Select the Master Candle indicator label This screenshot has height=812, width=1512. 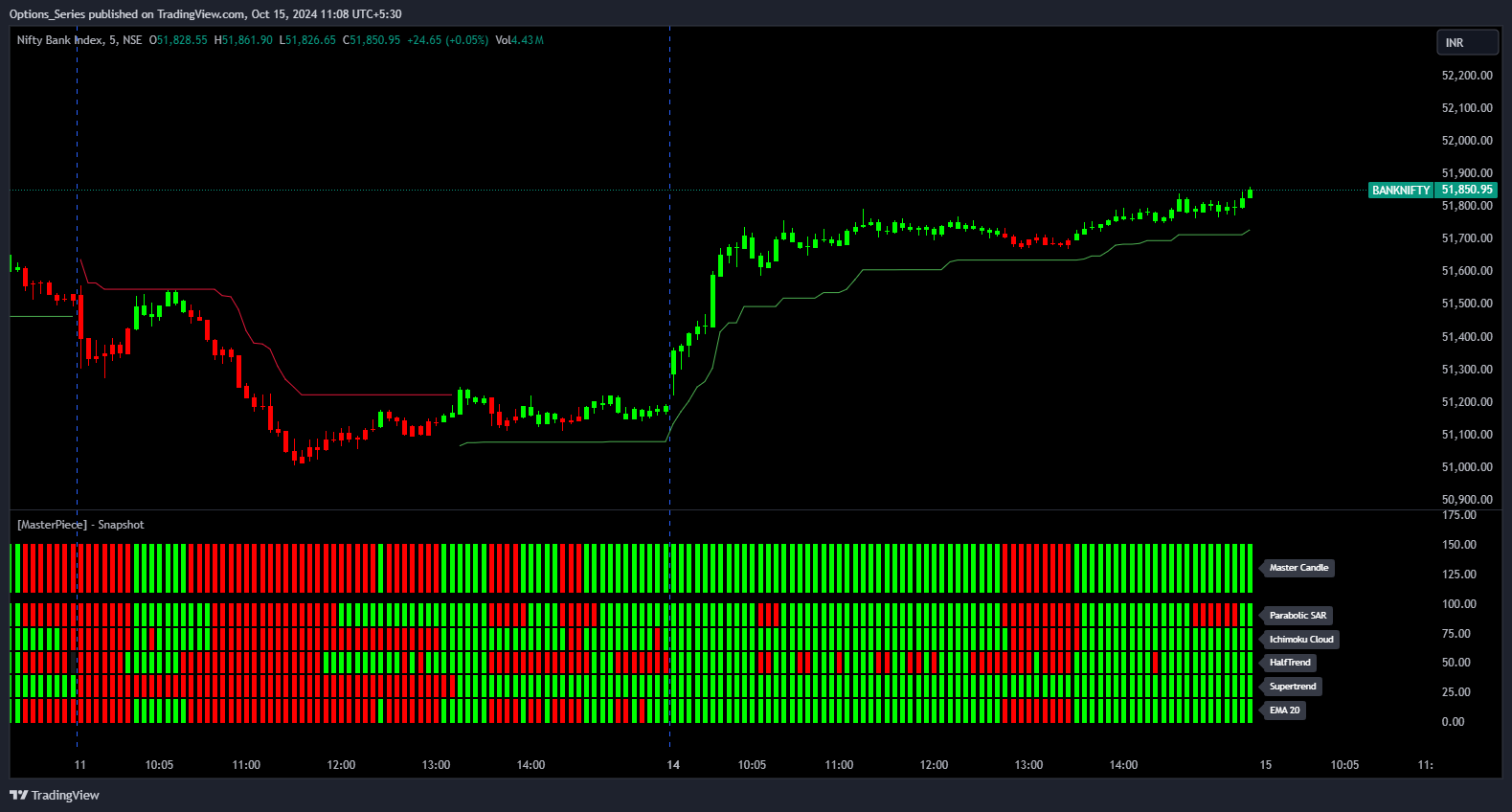[x=1298, y=568]
